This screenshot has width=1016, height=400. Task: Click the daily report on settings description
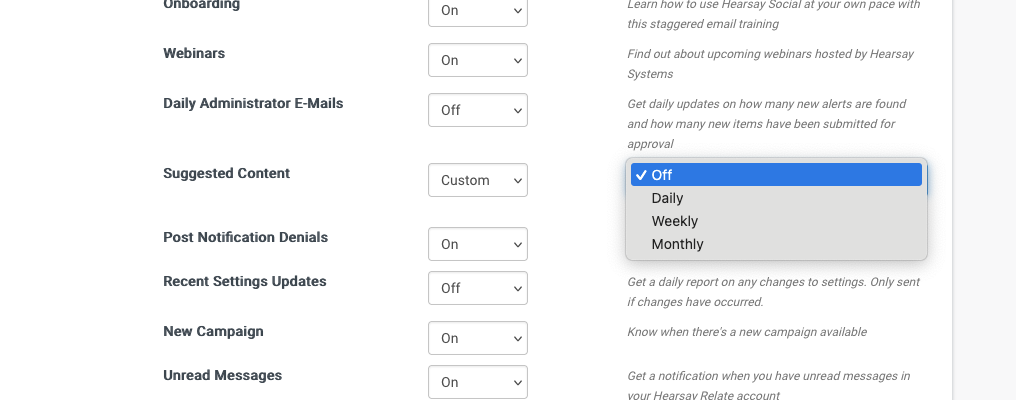tap(774, 292)
